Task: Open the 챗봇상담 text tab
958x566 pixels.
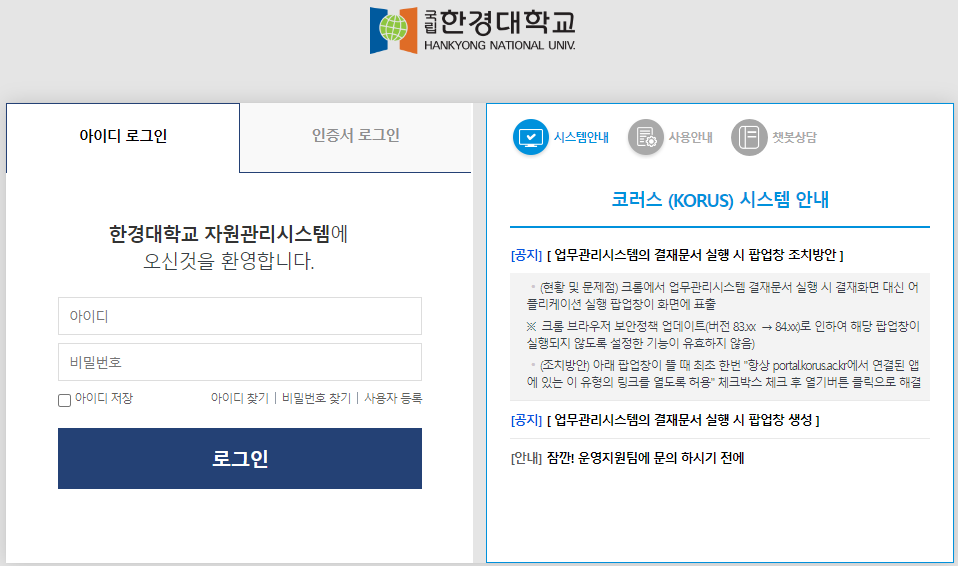Action: pyautogui.click(x=794, y=138)
